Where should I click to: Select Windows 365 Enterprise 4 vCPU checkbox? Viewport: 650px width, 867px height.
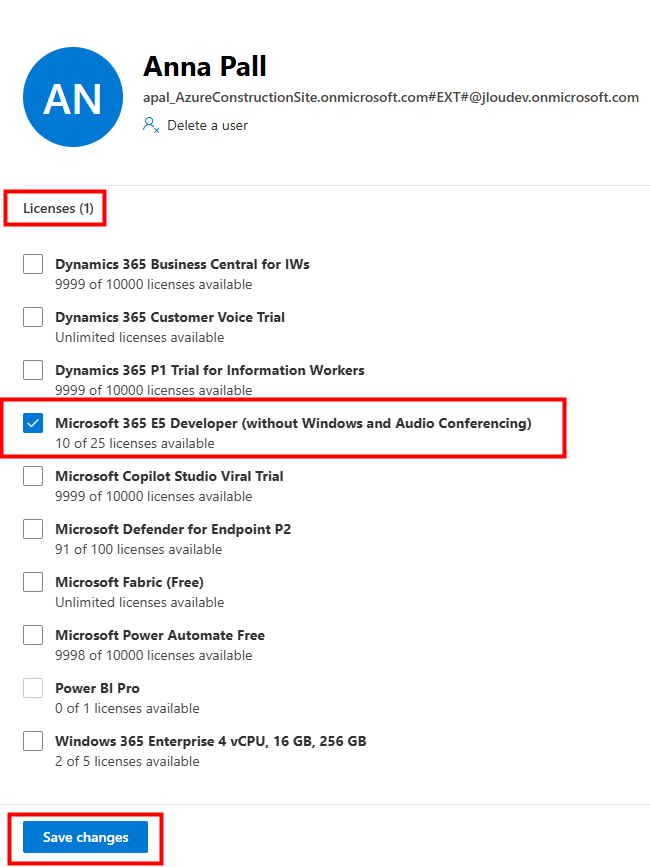click(x=34, y=741)
